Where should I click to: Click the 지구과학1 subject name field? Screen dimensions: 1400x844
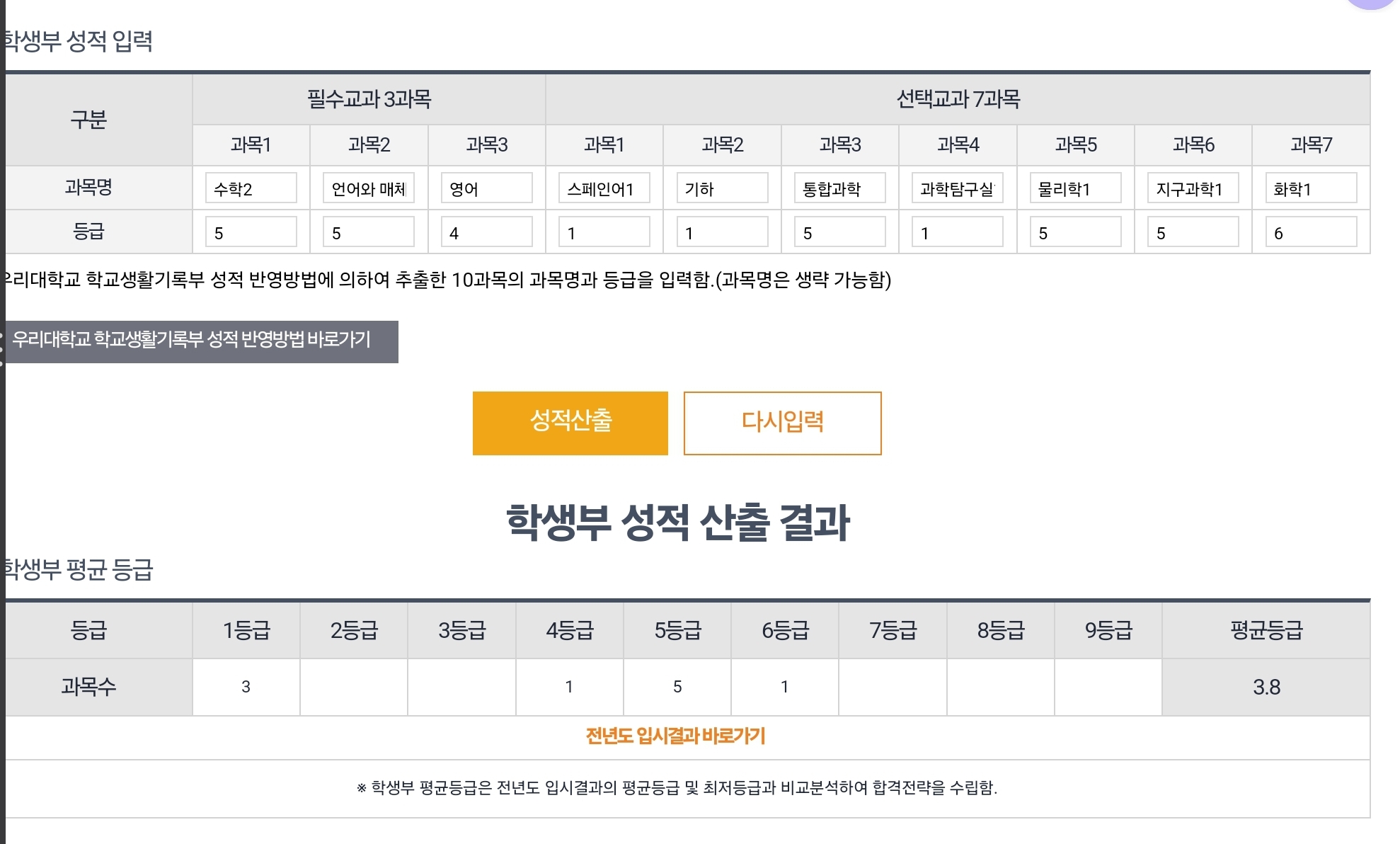pyautogui.click(x=1193, y=188)
